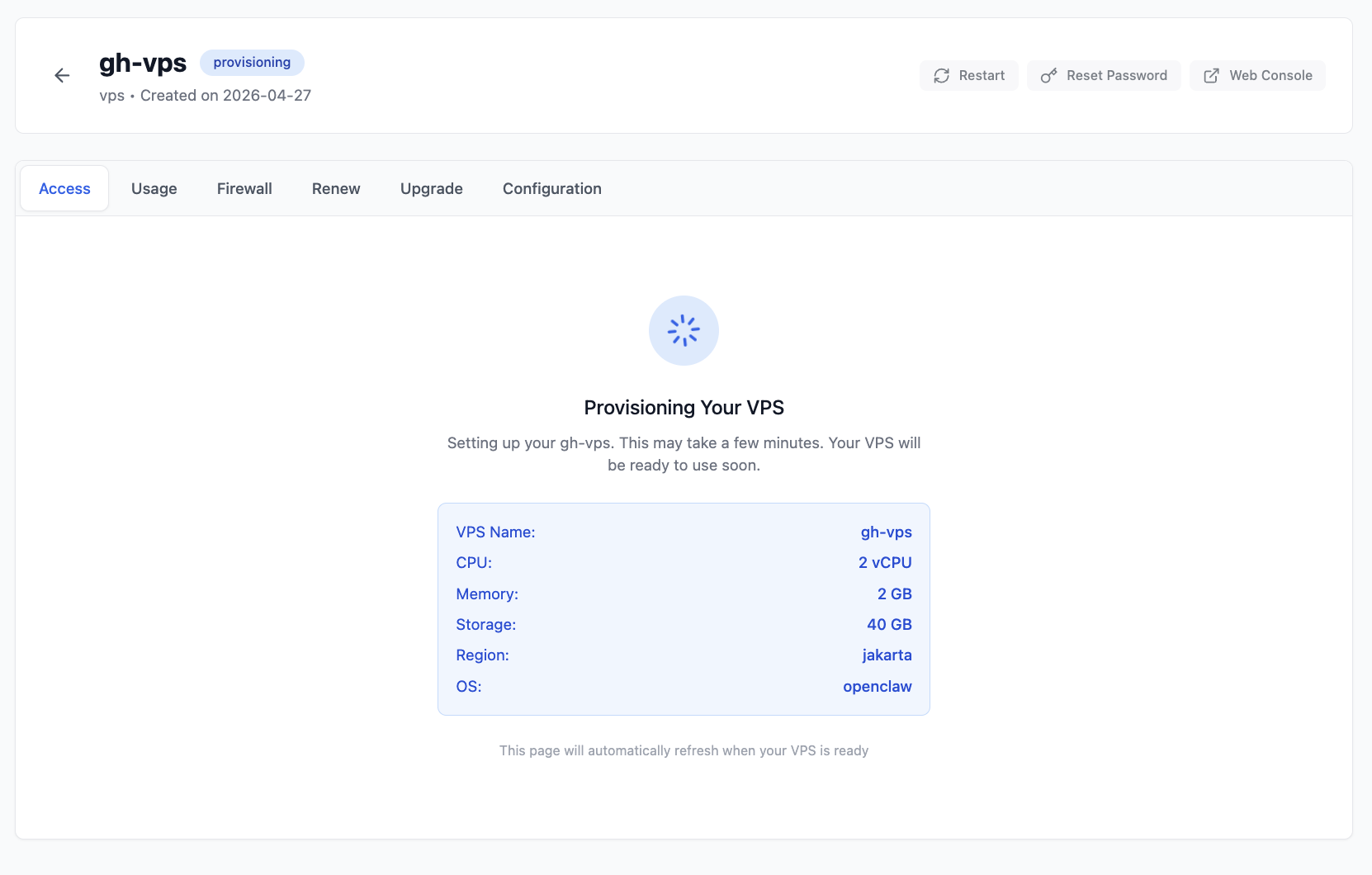Viewport: 1372px width, 875px height.
Task: Click the VPS specs summary box
Action: coord(684,609)
